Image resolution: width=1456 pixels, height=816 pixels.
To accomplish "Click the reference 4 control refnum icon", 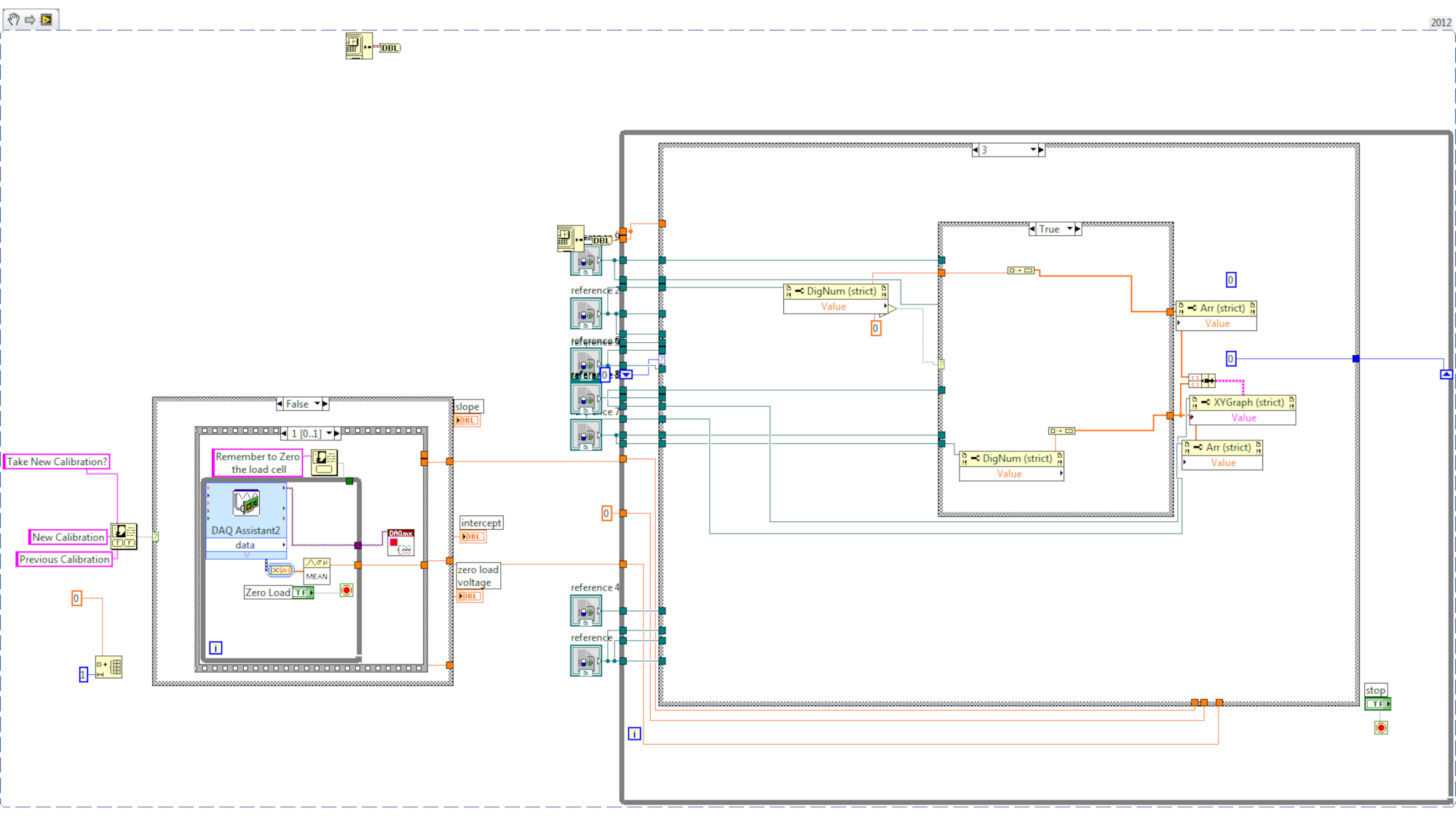I will tap(585, 611).
